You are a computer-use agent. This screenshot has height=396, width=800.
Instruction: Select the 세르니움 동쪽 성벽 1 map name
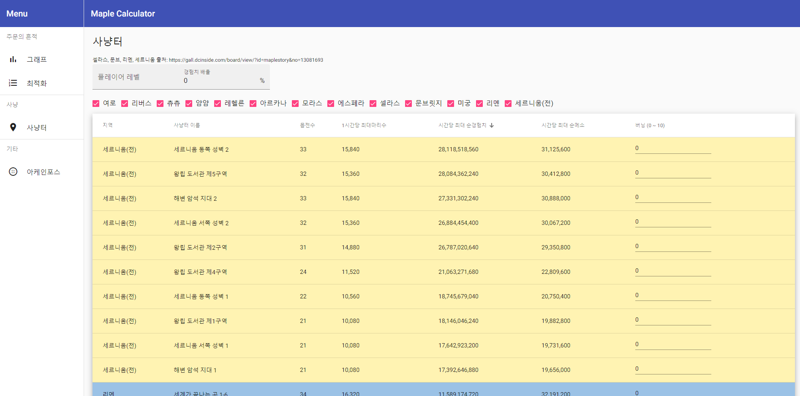[x=201, y=296]
